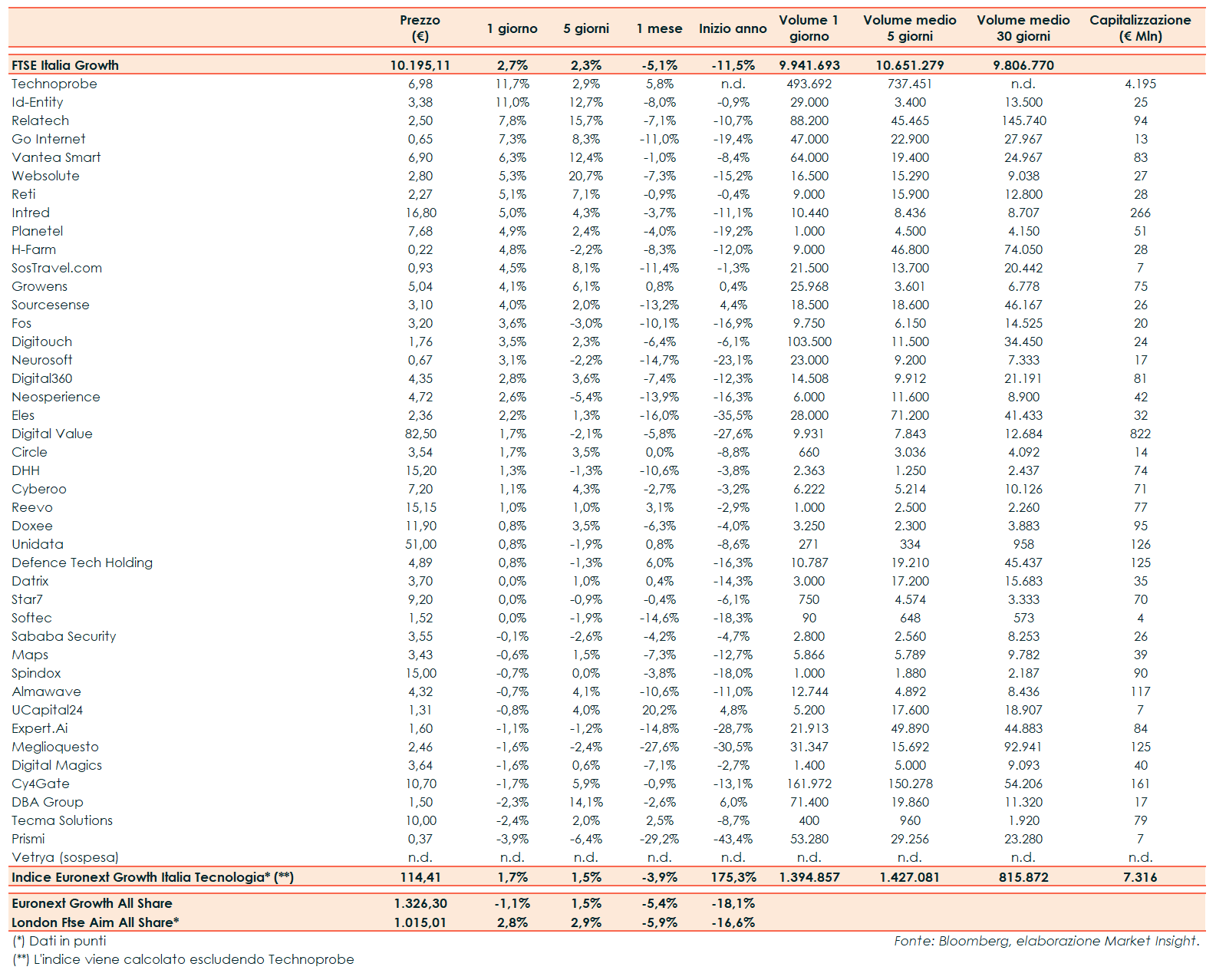Image resolution: width=1216 pixels, height=980 pixels.
Task: Click the 'SosTravel.com' row name
Action: (x=57, y=268)
